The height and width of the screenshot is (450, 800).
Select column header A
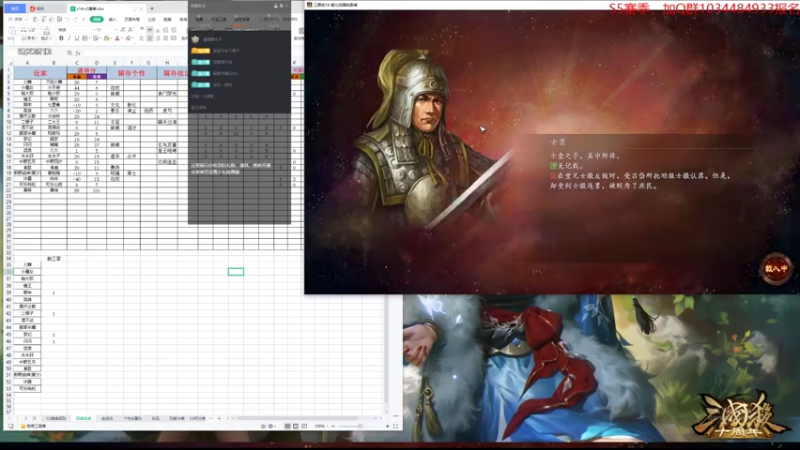tap(27, 63)
